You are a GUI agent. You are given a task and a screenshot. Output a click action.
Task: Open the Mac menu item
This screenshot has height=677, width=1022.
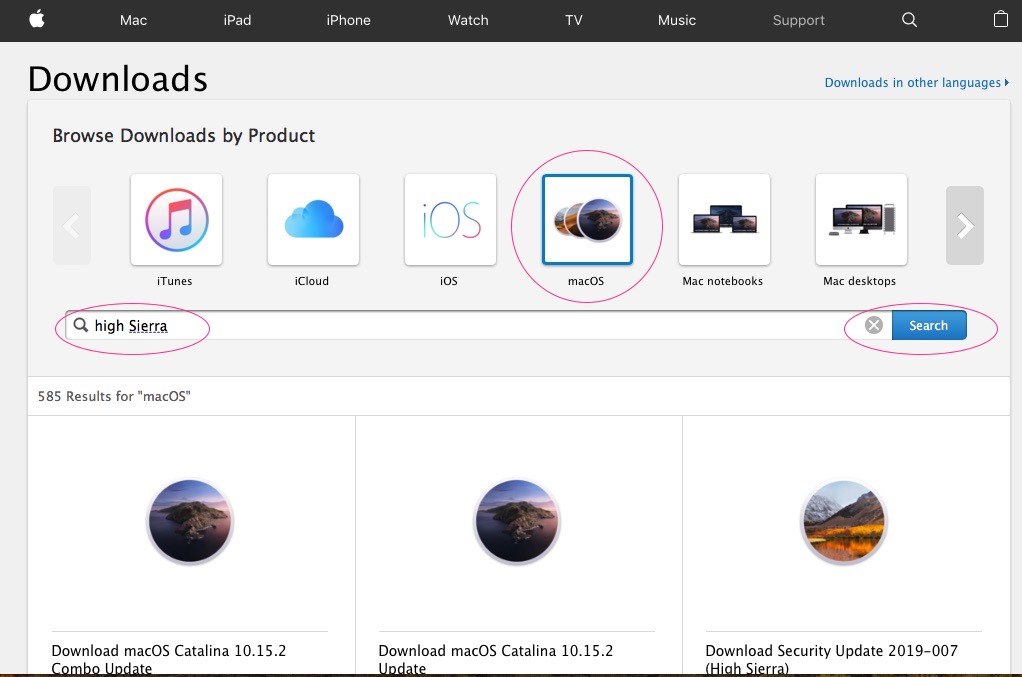click(133, 20)
